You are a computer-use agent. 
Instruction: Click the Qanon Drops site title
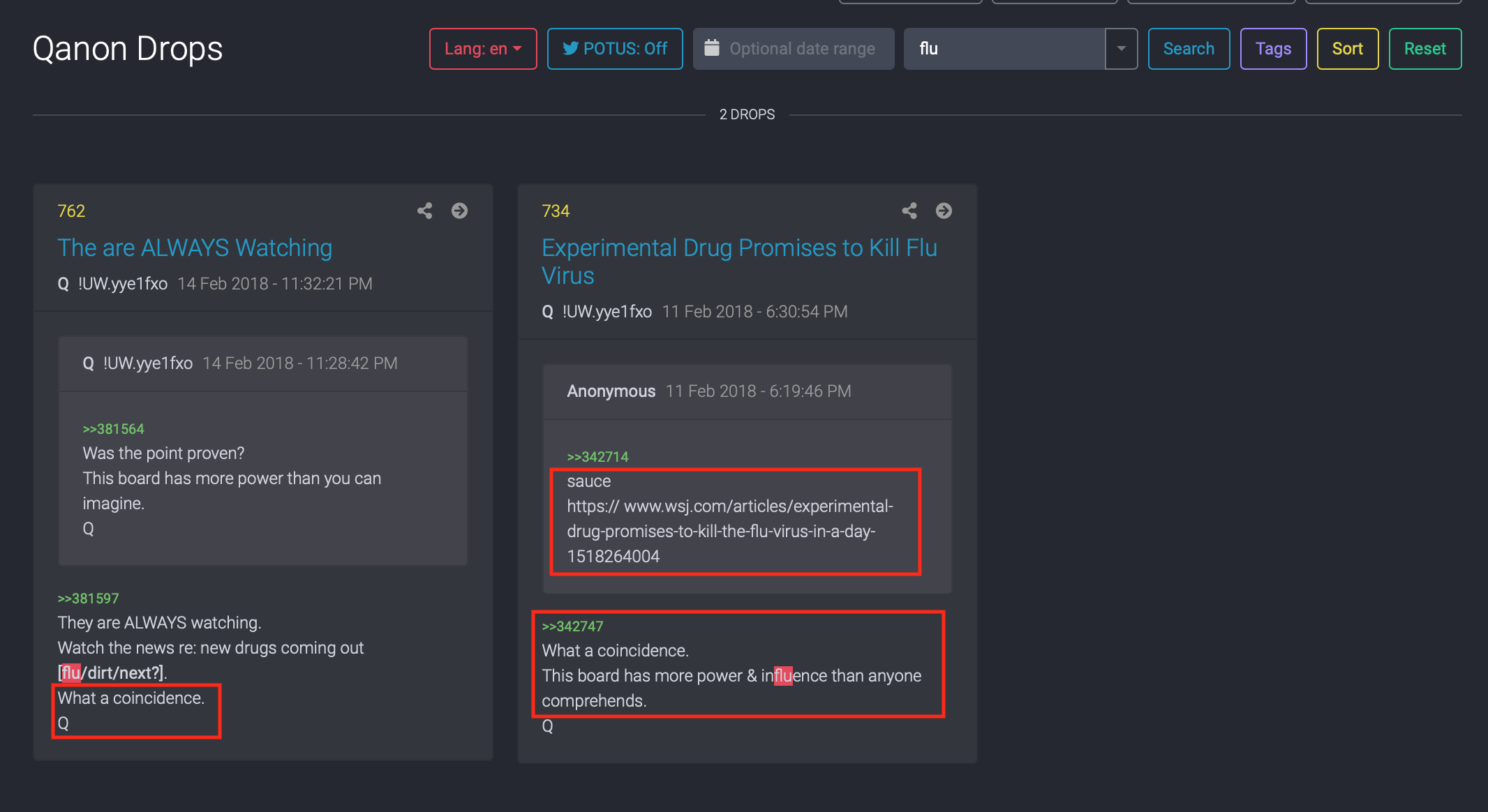(x=128, y=49)
